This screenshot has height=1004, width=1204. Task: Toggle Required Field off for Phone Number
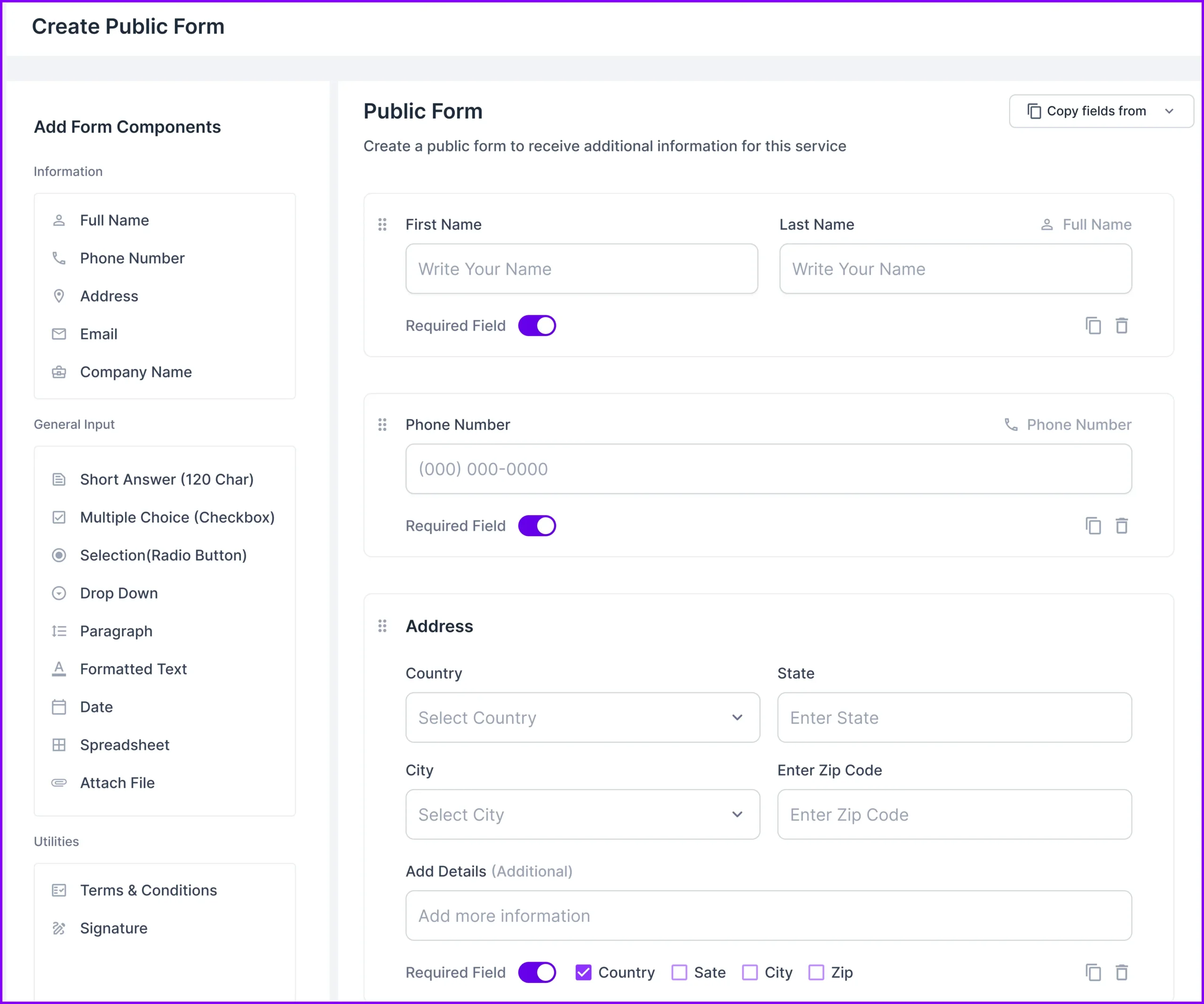click(537, 525)
